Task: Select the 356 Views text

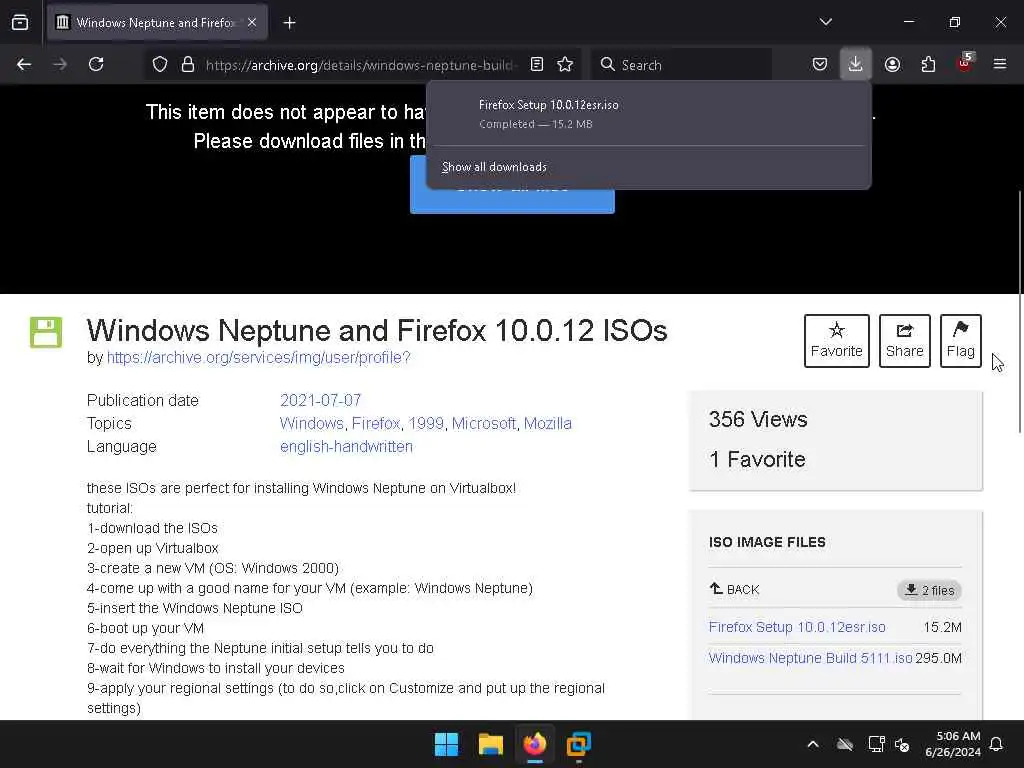Action: 758,419
